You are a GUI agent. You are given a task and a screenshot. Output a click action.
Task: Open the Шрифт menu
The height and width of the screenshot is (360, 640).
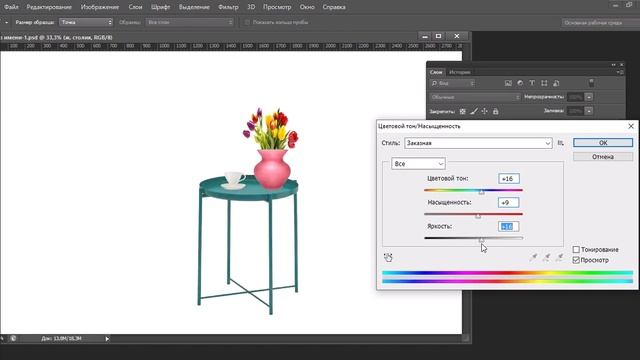[x=160, y=7]
